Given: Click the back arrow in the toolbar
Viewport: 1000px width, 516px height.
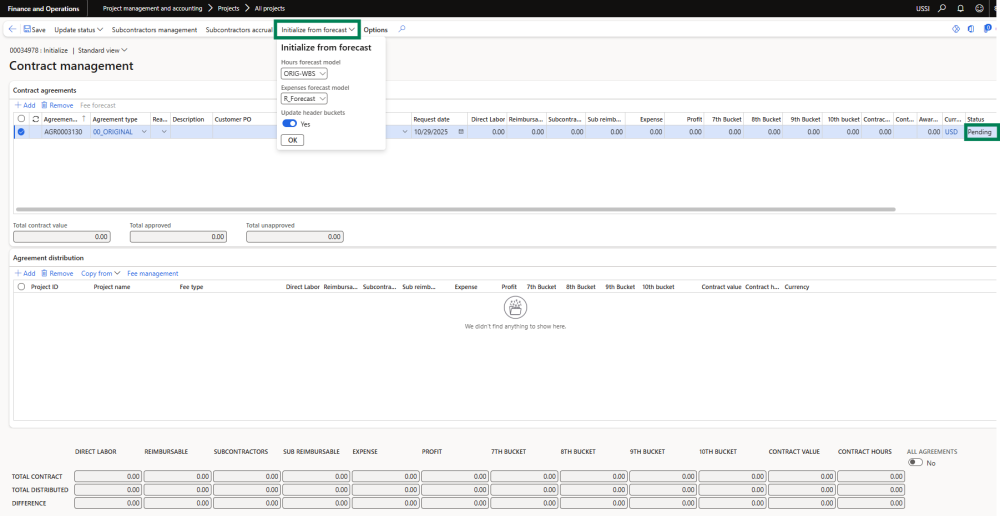Looking at the screenshot, I should 12,30.
